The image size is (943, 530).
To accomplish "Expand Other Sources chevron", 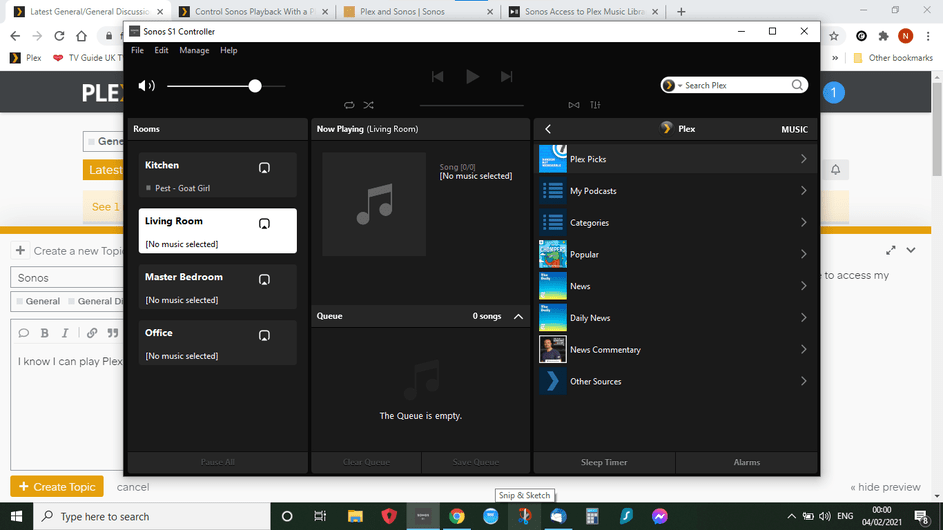I will point(803,381).
